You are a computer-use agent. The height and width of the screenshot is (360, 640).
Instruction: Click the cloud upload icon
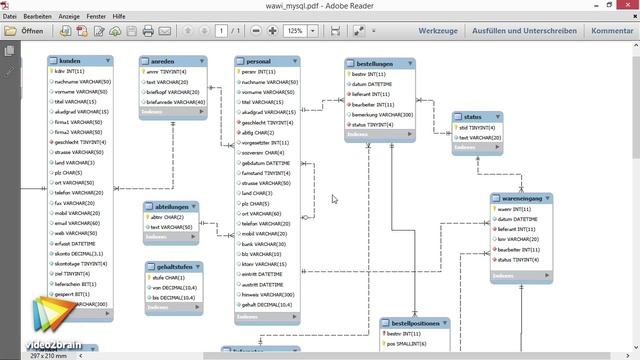115,31
